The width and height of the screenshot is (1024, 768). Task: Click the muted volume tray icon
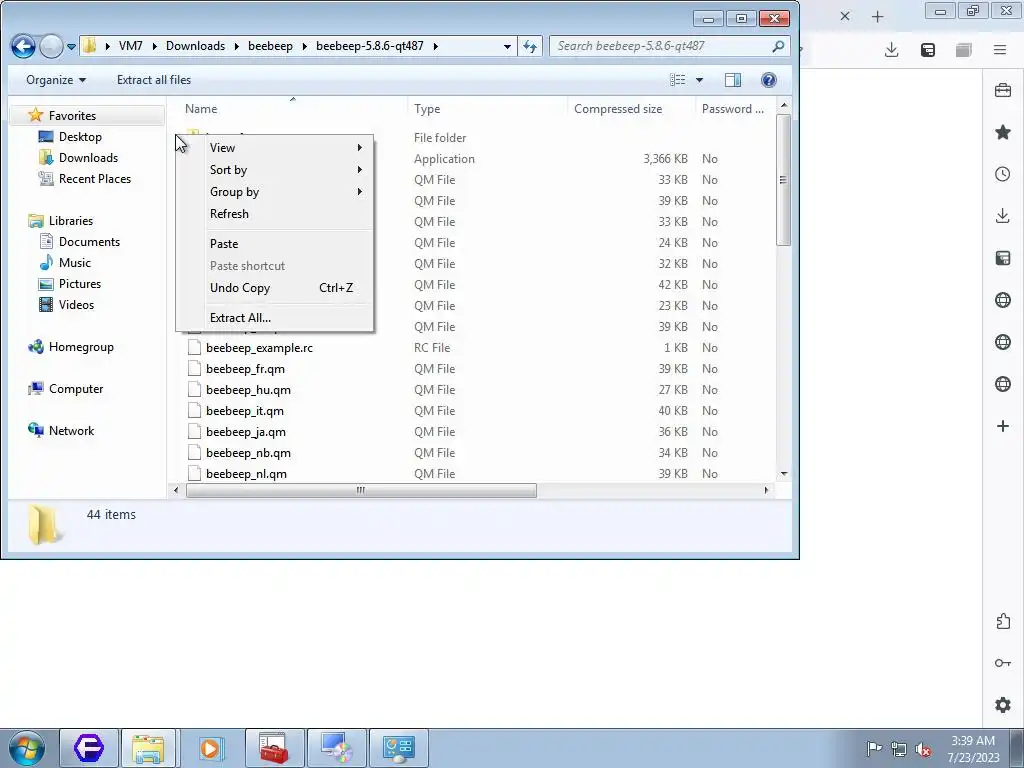pos(923,749)
